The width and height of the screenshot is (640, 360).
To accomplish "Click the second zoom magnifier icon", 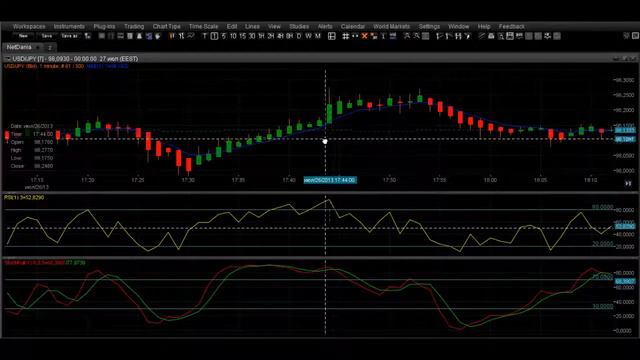I will pos(416,36).
